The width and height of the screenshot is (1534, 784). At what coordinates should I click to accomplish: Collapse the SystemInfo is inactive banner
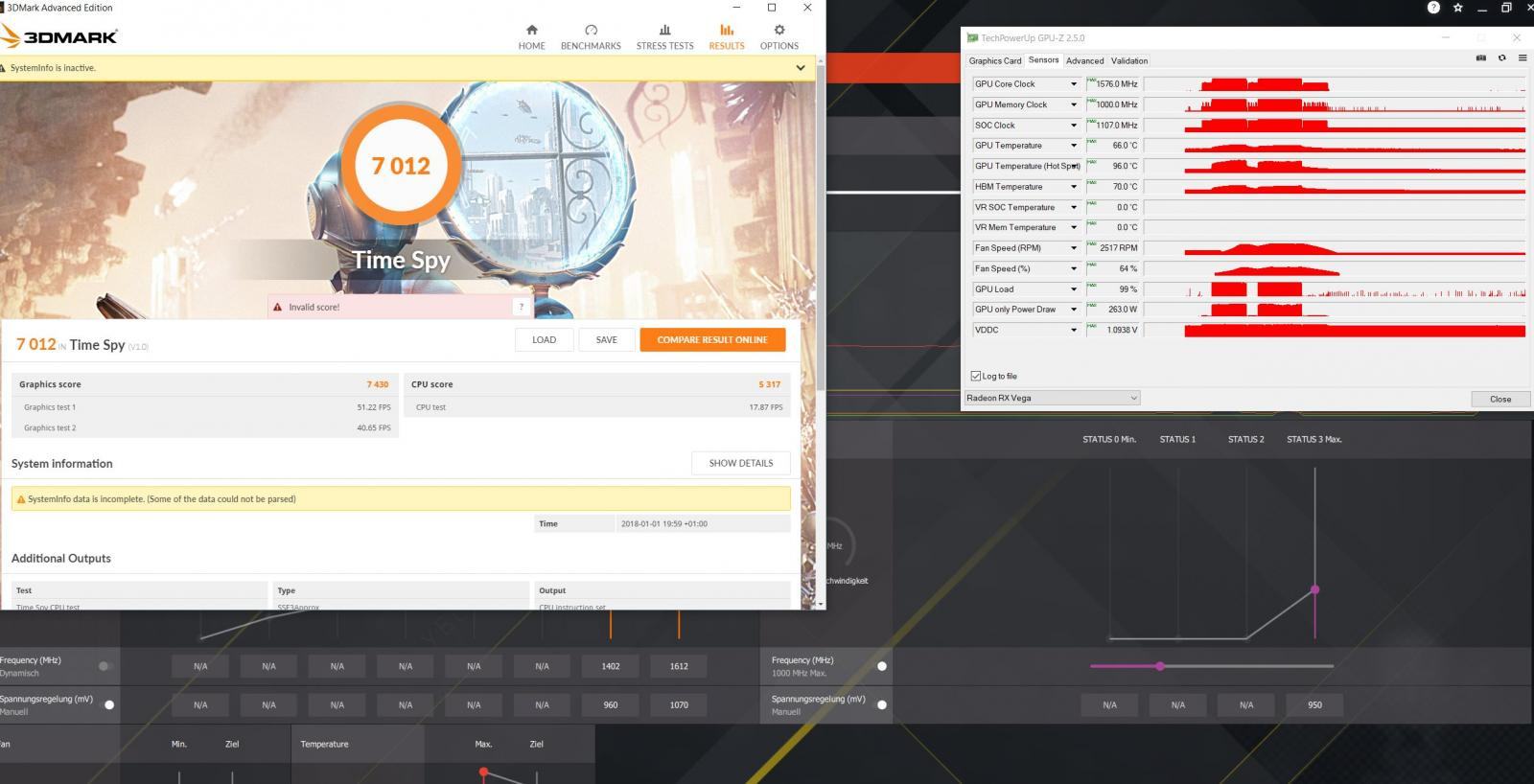(x=801, y=68)
